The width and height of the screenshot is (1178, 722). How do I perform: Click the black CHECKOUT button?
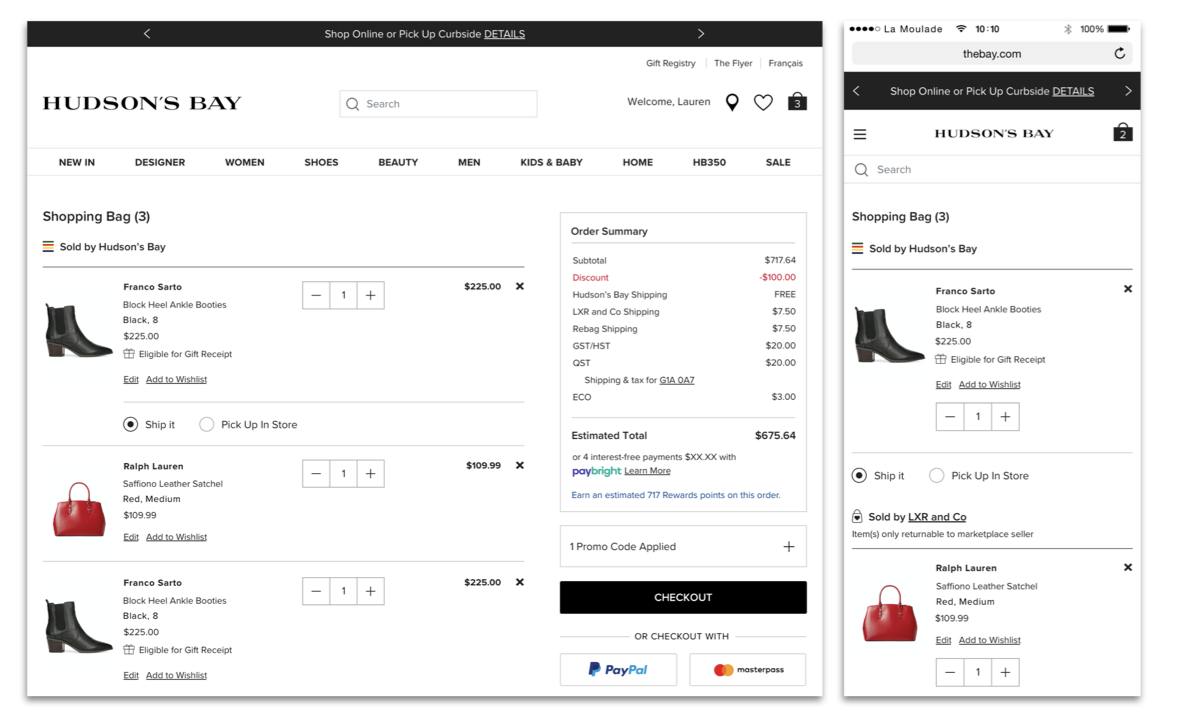pyautogui.click(x=683, y=597)
